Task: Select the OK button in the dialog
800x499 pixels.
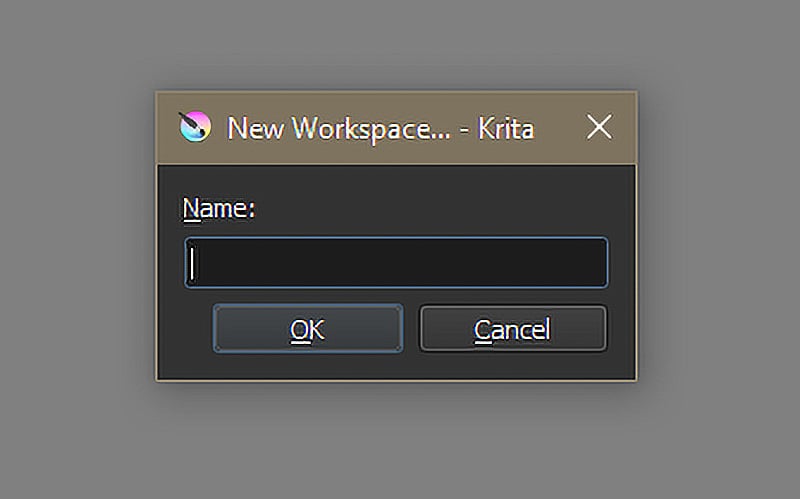Action: tap(308, 329)
